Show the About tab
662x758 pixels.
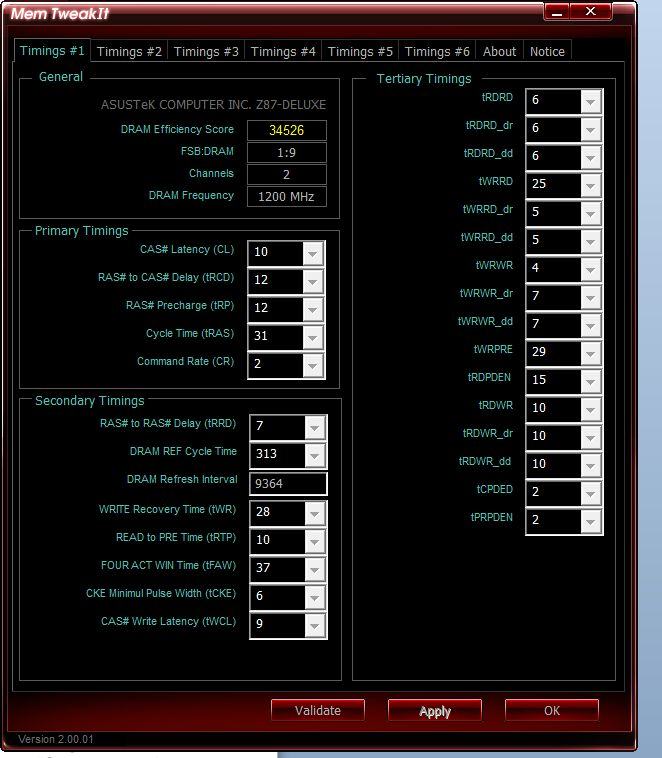coord(499,51)
